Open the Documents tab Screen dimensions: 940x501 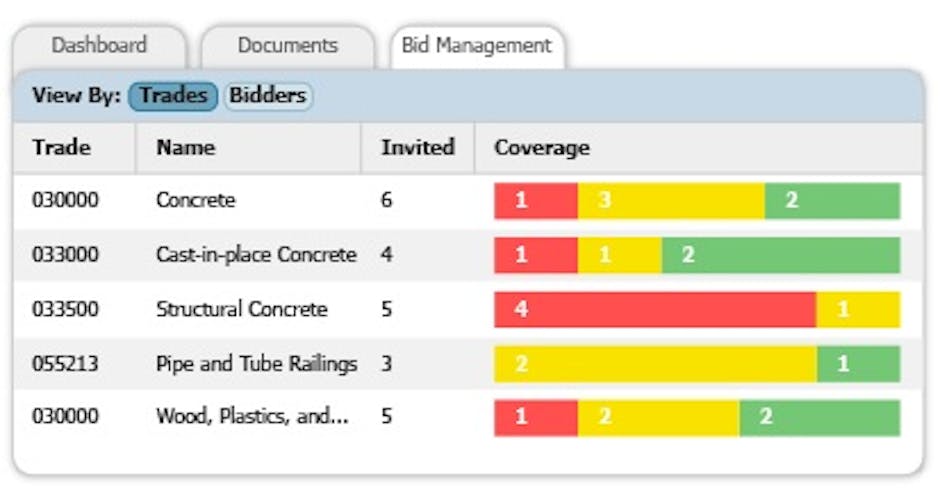(x=288, y=46)
